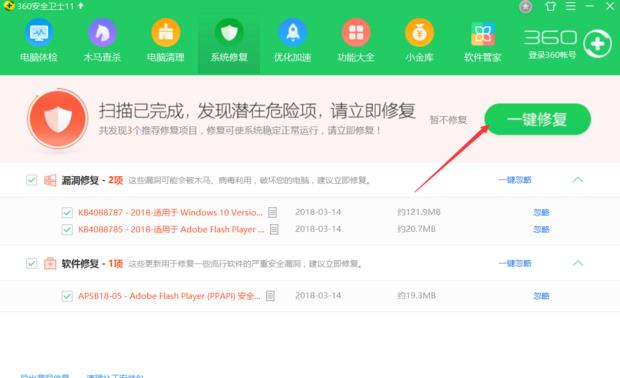Open the hamburger main menu icon
Image resolution: width=620 pixels, height=378 pixels.
570,6
